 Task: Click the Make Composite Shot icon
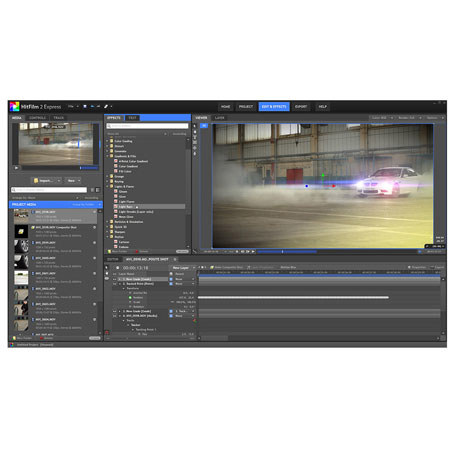point(212,267)
